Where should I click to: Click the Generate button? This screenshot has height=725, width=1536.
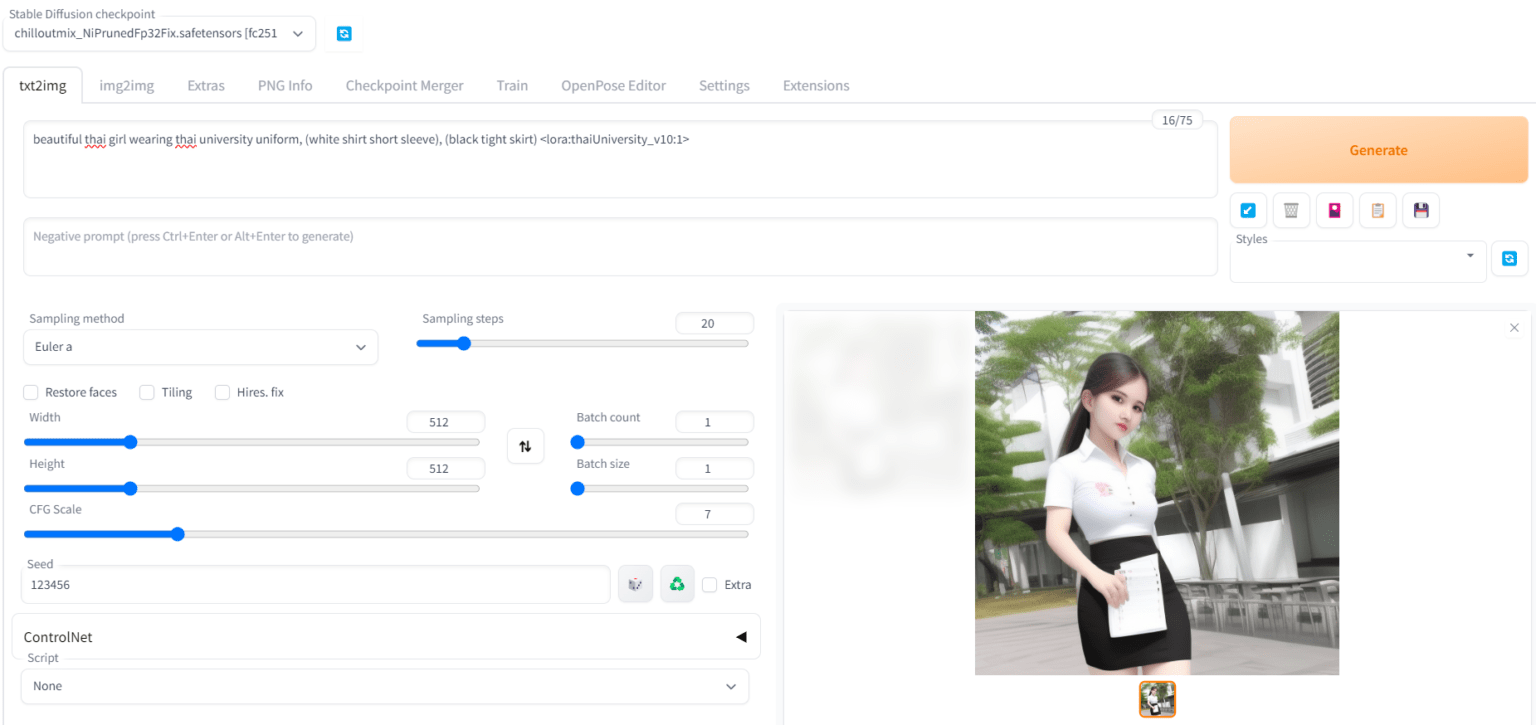[x=1378, y=150]
